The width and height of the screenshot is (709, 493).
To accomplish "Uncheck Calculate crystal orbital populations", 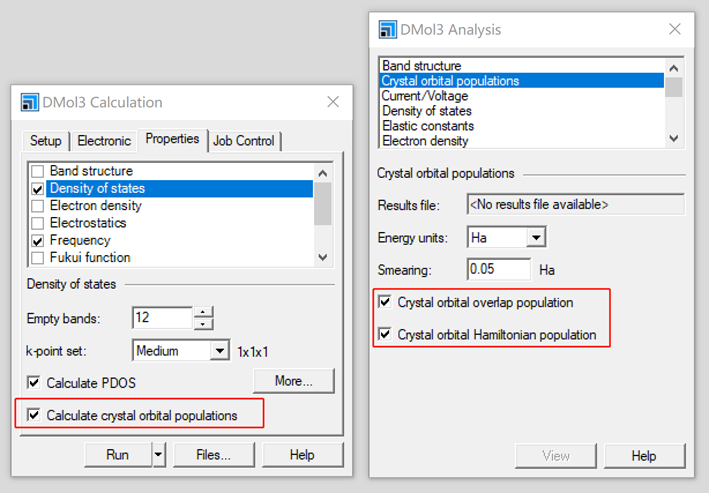I will [35, 415].
